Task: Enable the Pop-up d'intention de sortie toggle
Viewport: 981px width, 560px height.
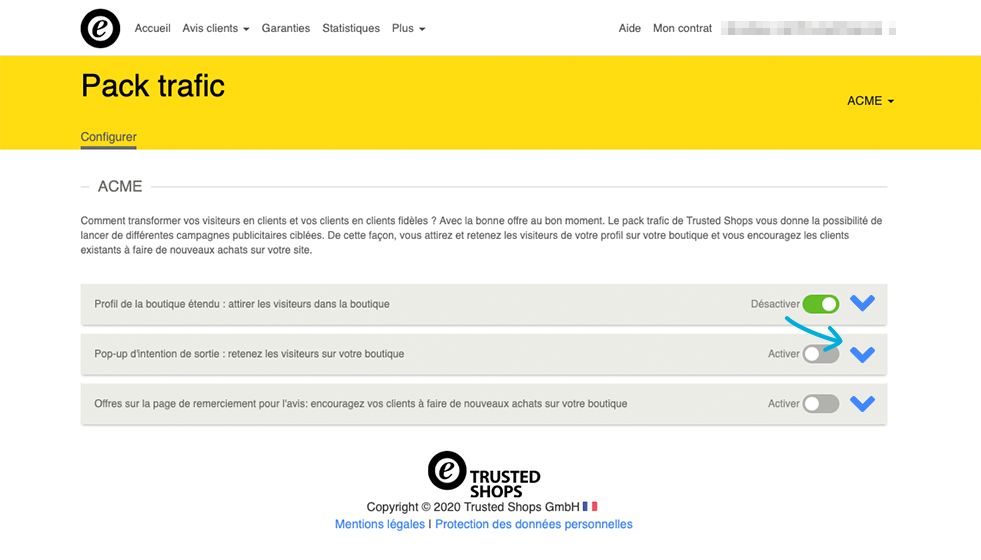Action: tap(821, 354)
